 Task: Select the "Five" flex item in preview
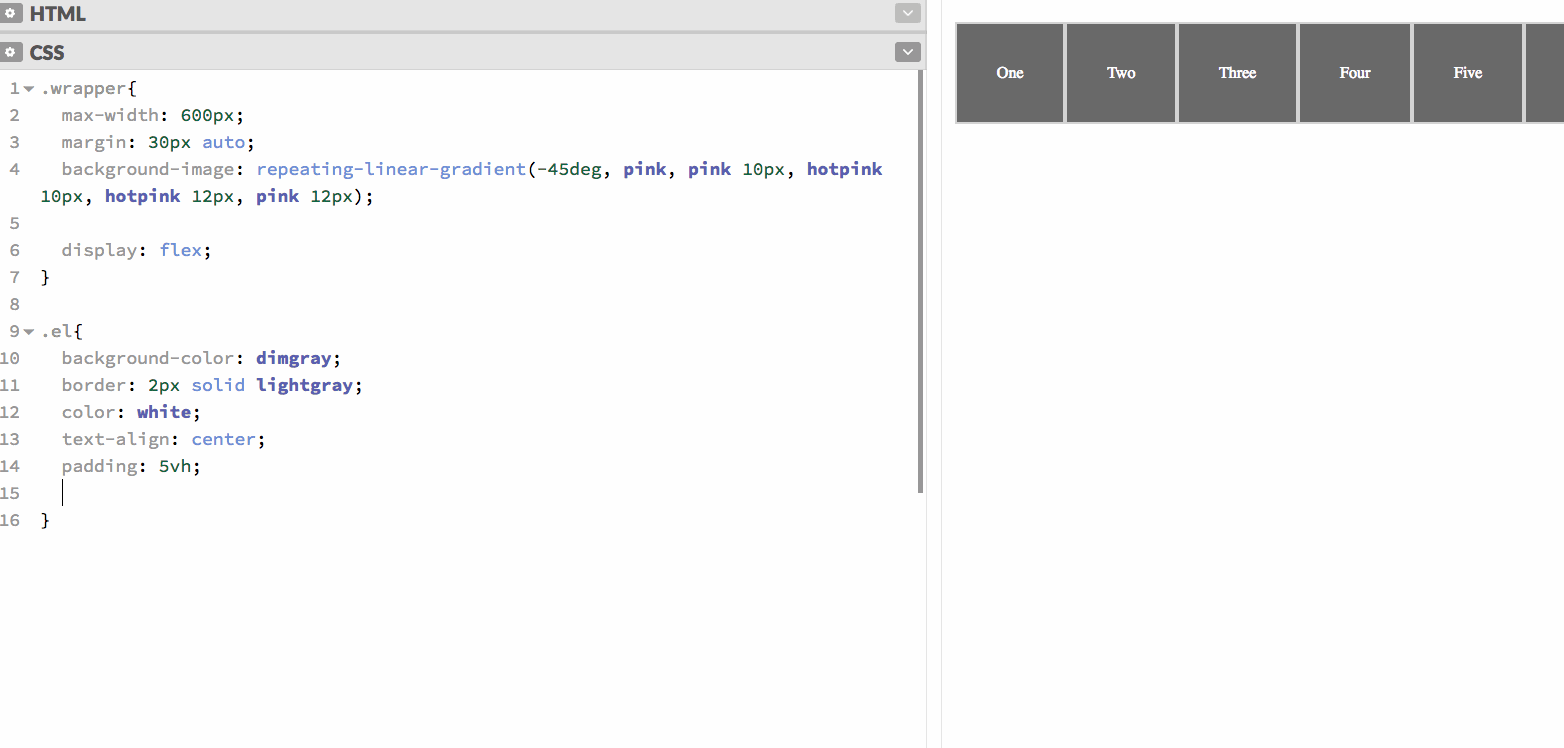[1467, 73]
